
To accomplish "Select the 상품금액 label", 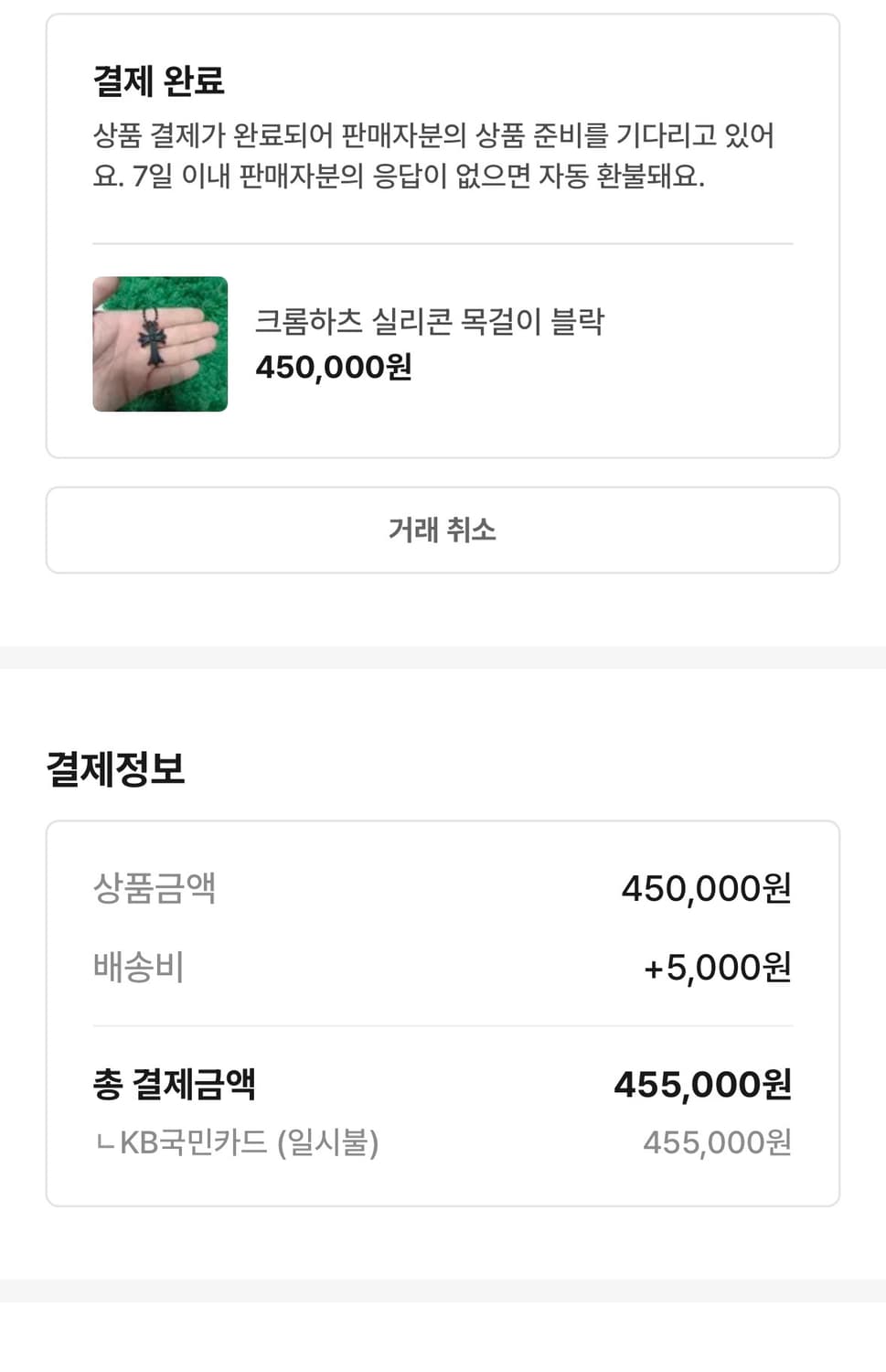I will coord(155,887).
